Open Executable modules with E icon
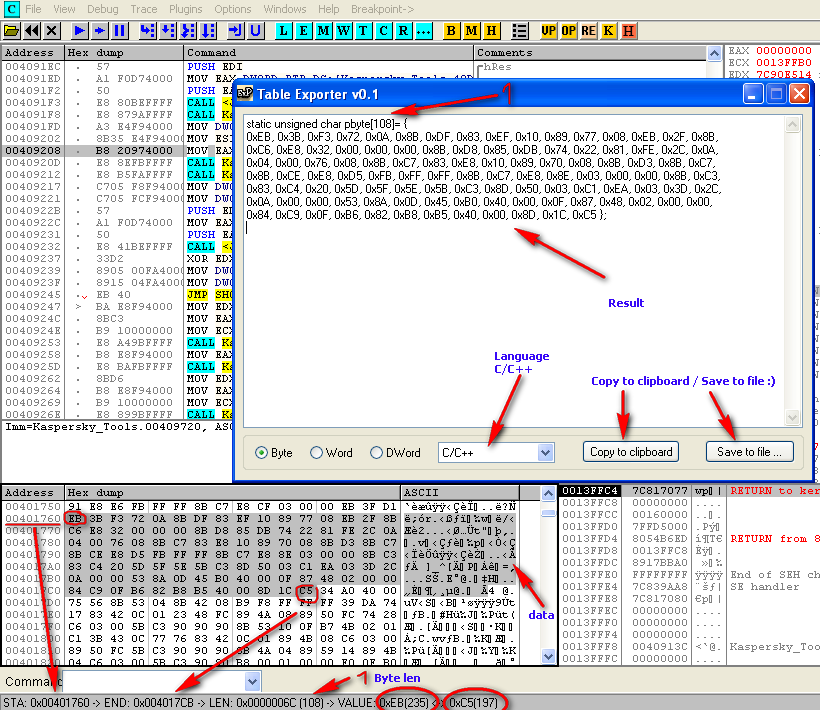Viewport: 820px width, 710px height. pos(303,31)
